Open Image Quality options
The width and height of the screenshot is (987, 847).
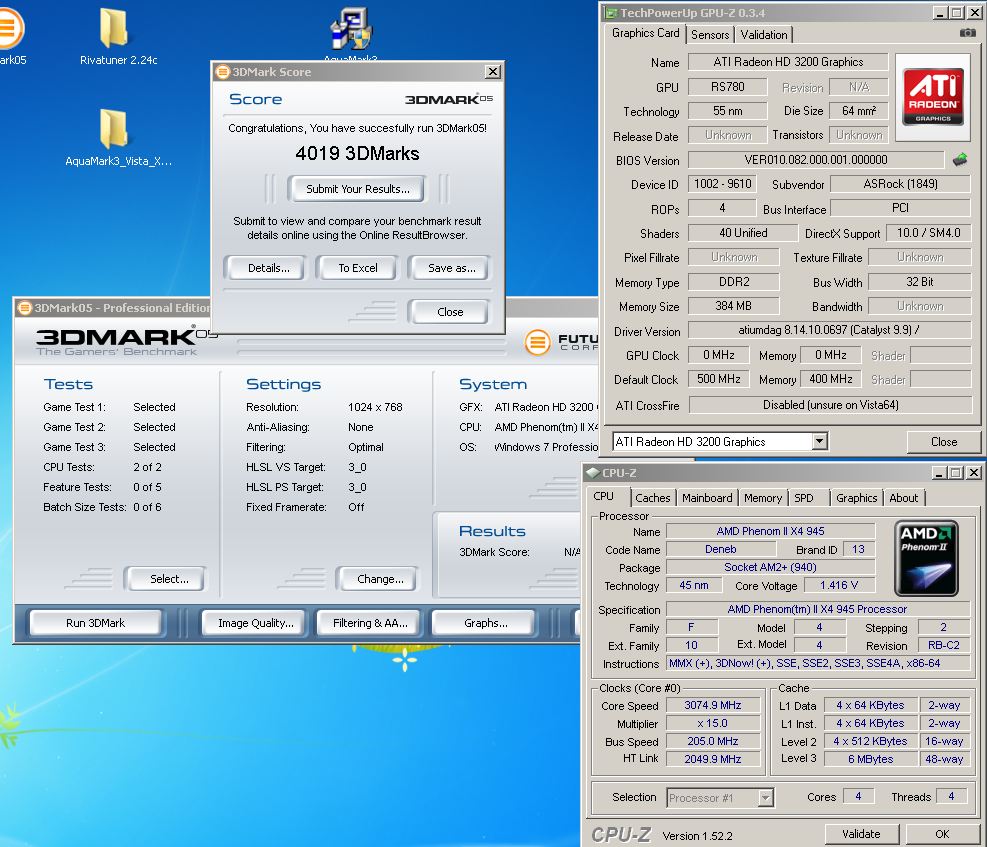tap(256, 623)
